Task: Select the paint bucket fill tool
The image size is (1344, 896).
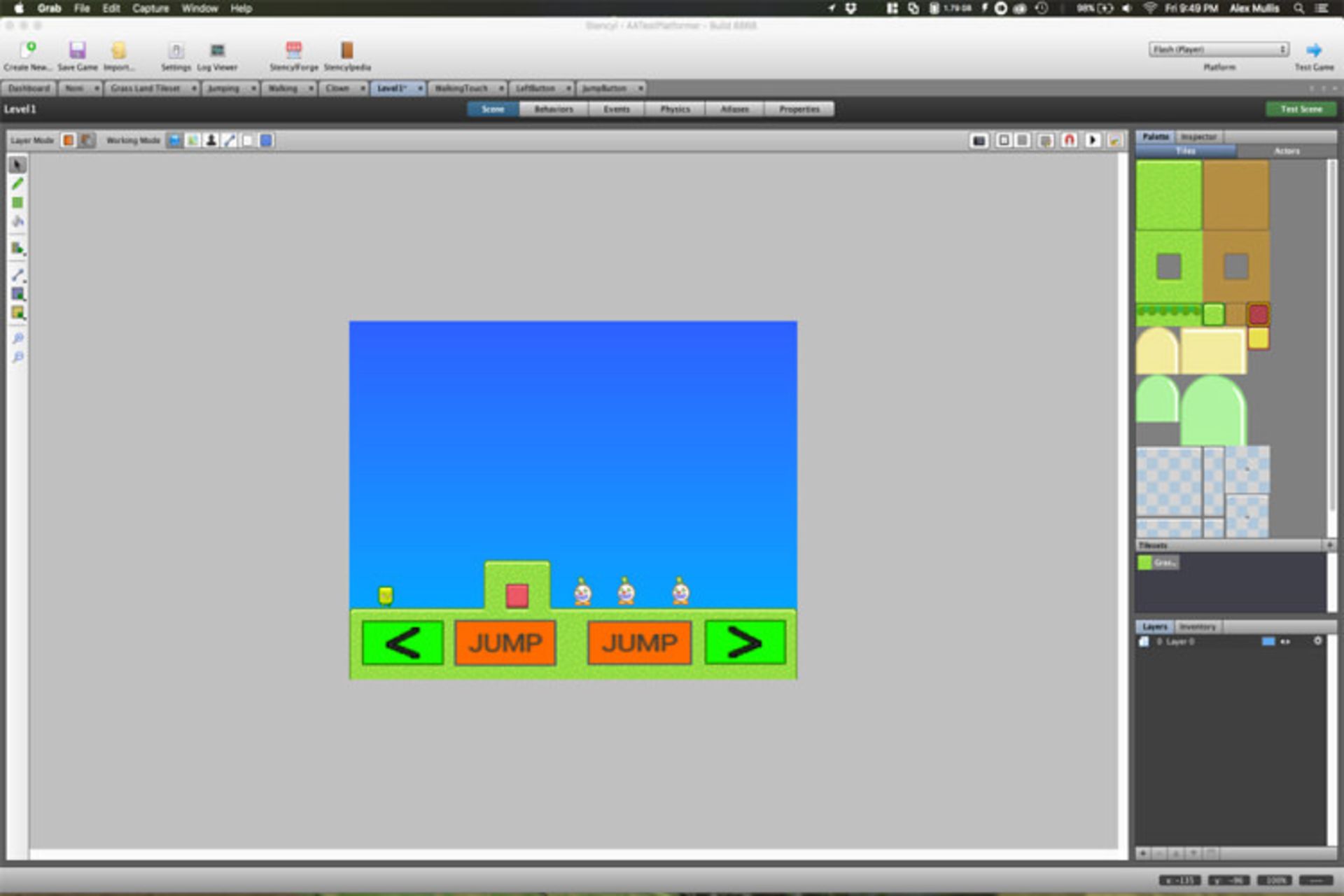Action: [17, 222]
